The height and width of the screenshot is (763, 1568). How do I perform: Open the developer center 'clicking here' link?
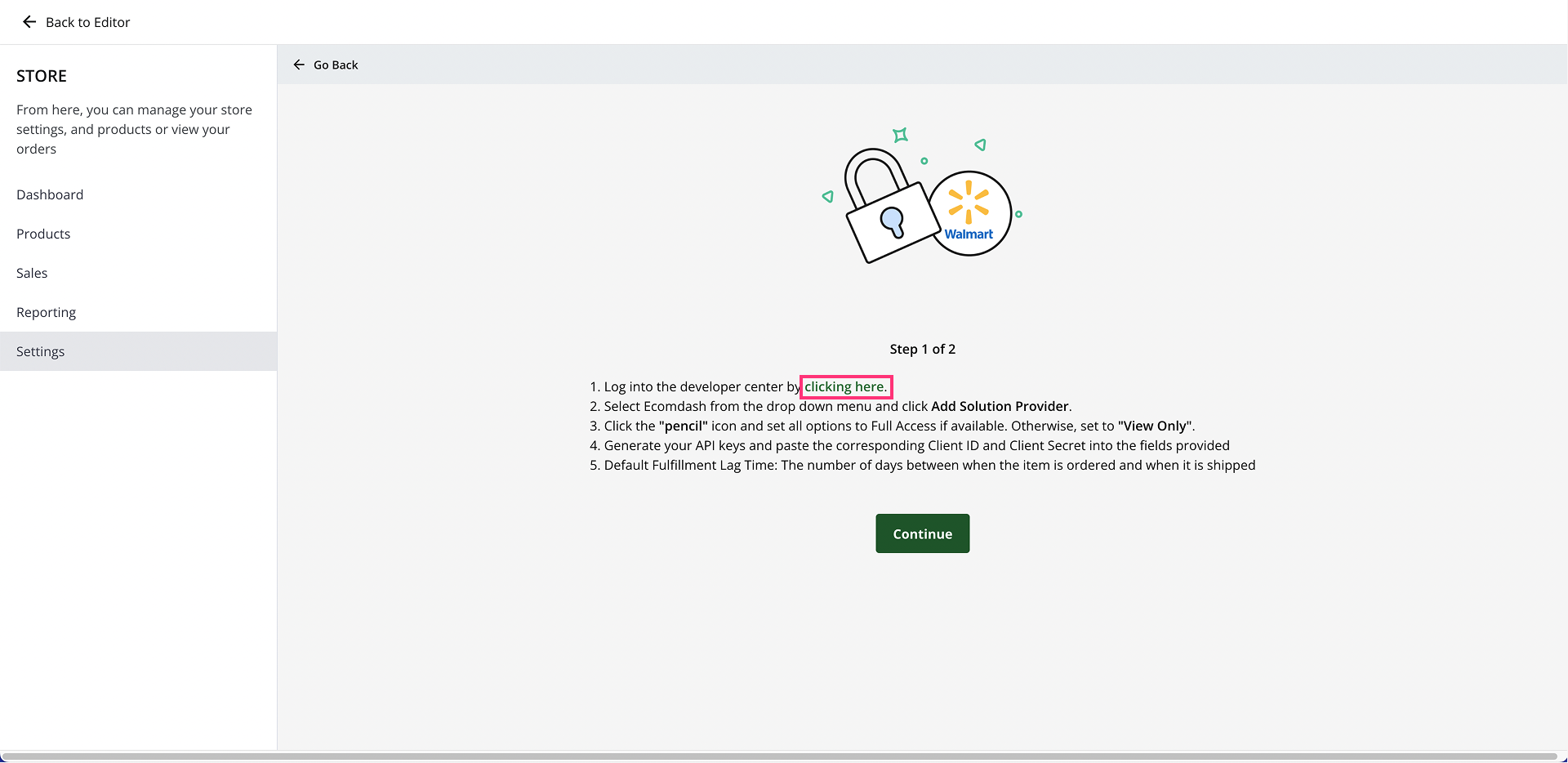pos(845,386)
